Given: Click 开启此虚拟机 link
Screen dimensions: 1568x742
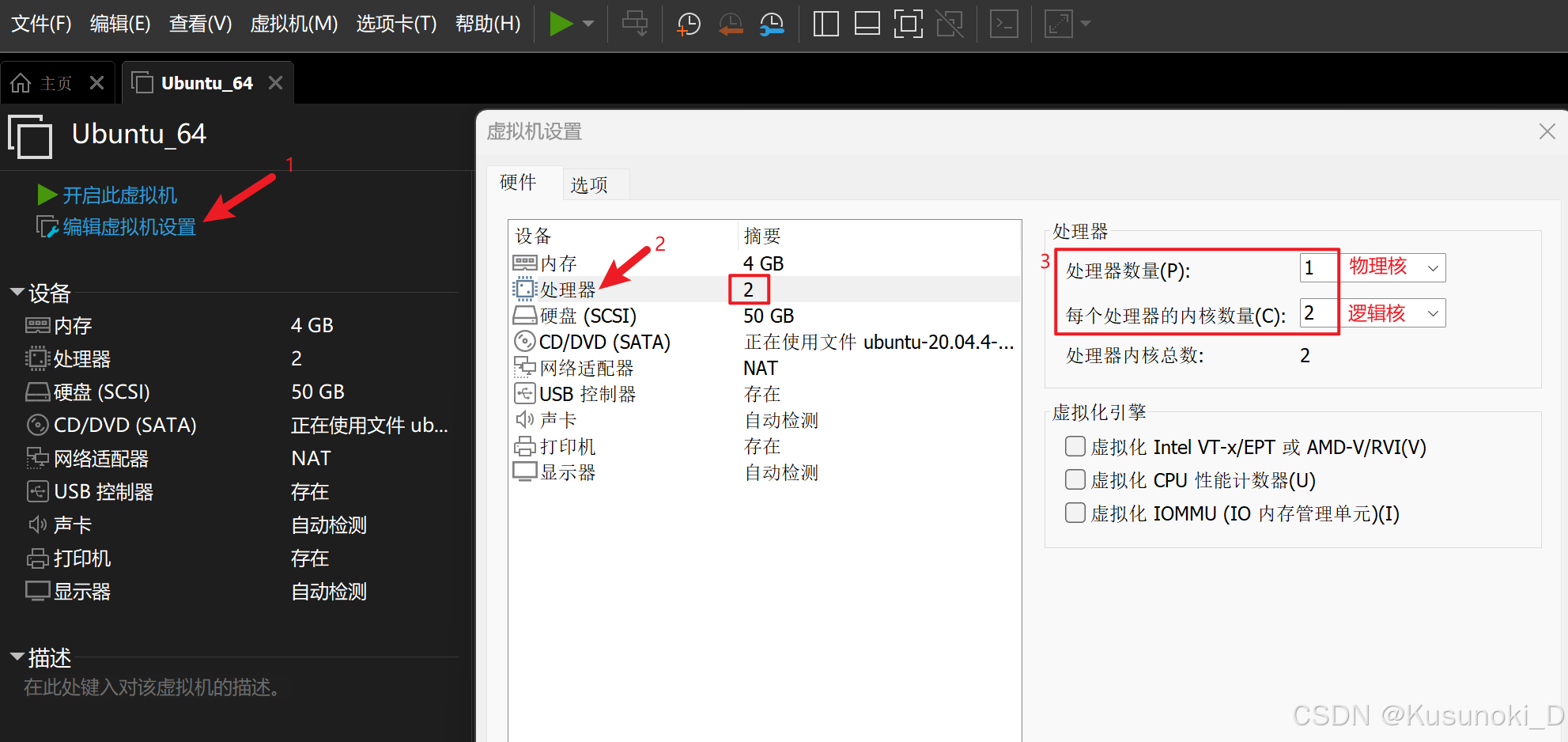Looking at the screenshot, I should click(x=119, y=195).
